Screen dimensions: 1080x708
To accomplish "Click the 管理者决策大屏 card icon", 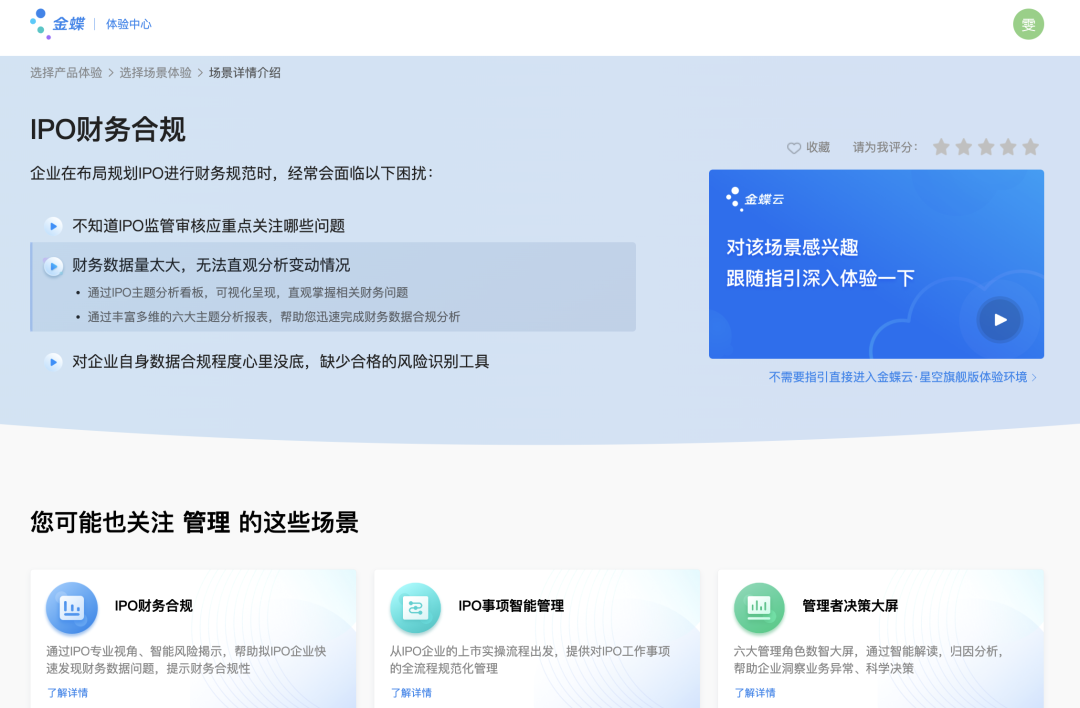I will pos(759,608).
